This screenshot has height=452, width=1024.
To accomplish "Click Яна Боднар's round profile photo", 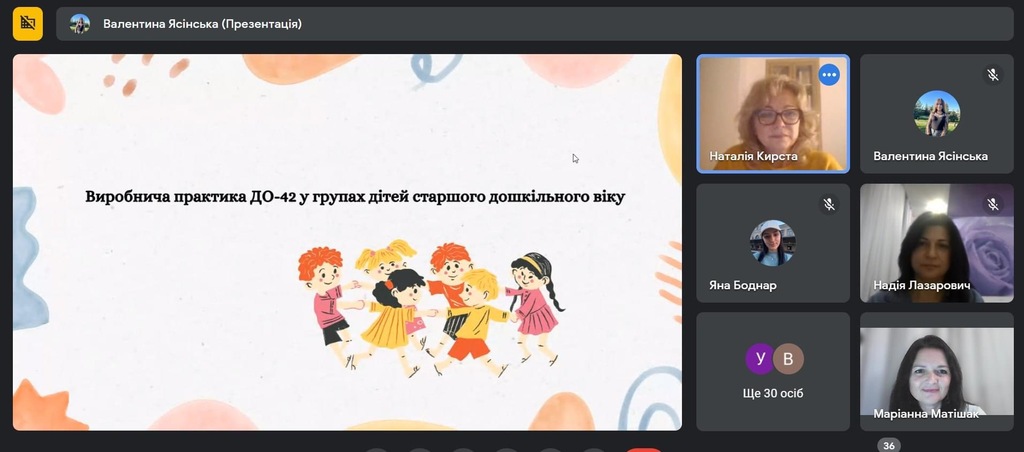I will (x=773, y=242).
